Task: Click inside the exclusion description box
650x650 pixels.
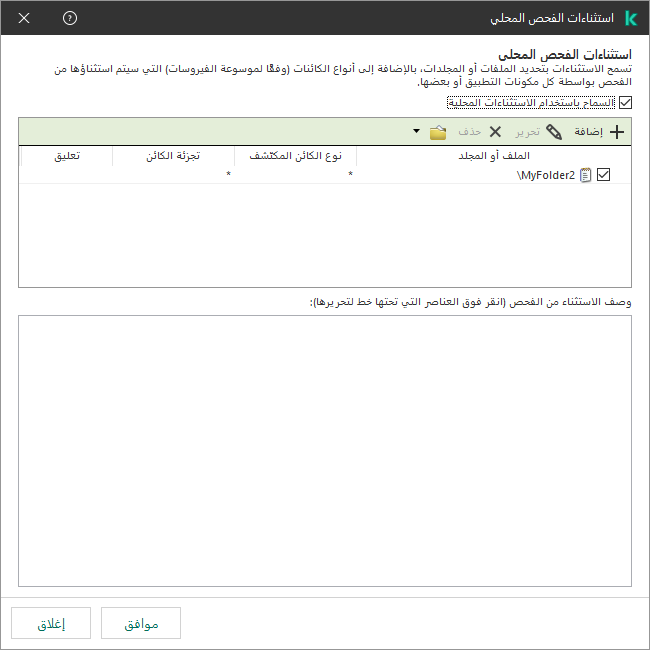Action: (325, 450)
